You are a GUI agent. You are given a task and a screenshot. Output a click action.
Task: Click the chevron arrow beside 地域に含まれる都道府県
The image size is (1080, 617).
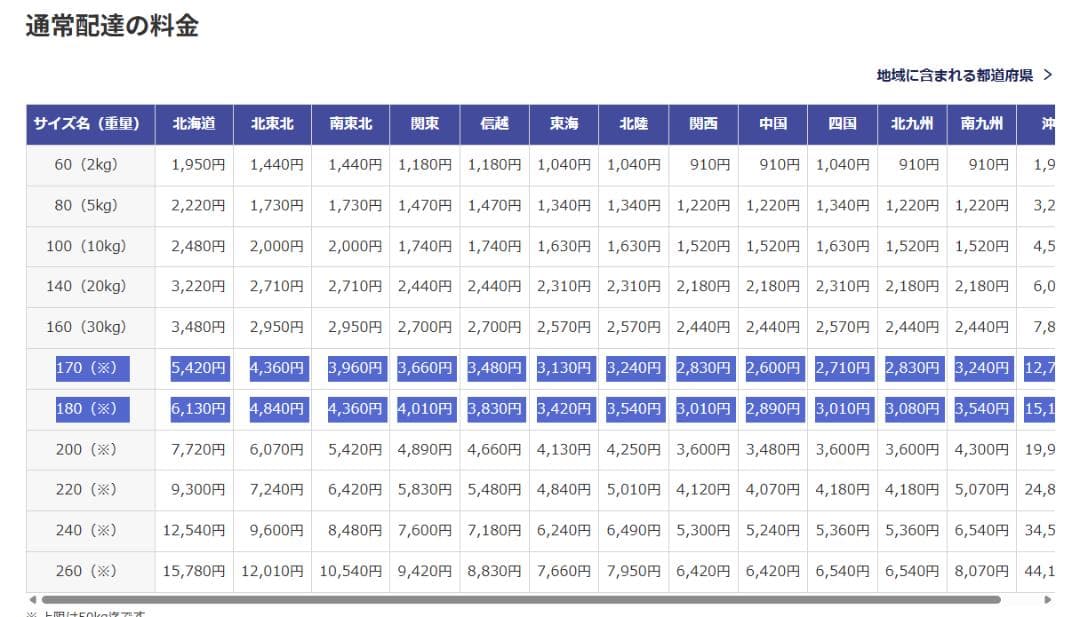1047,75
